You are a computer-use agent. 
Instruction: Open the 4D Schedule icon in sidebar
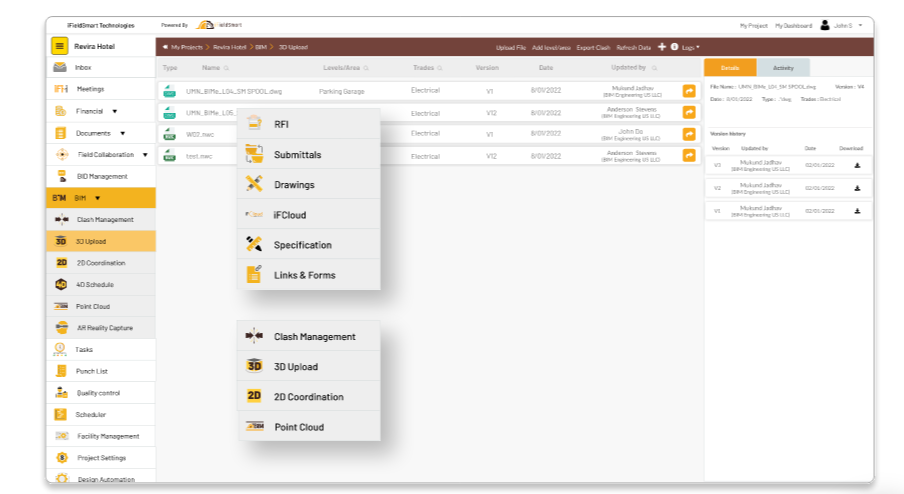[61, 285]
